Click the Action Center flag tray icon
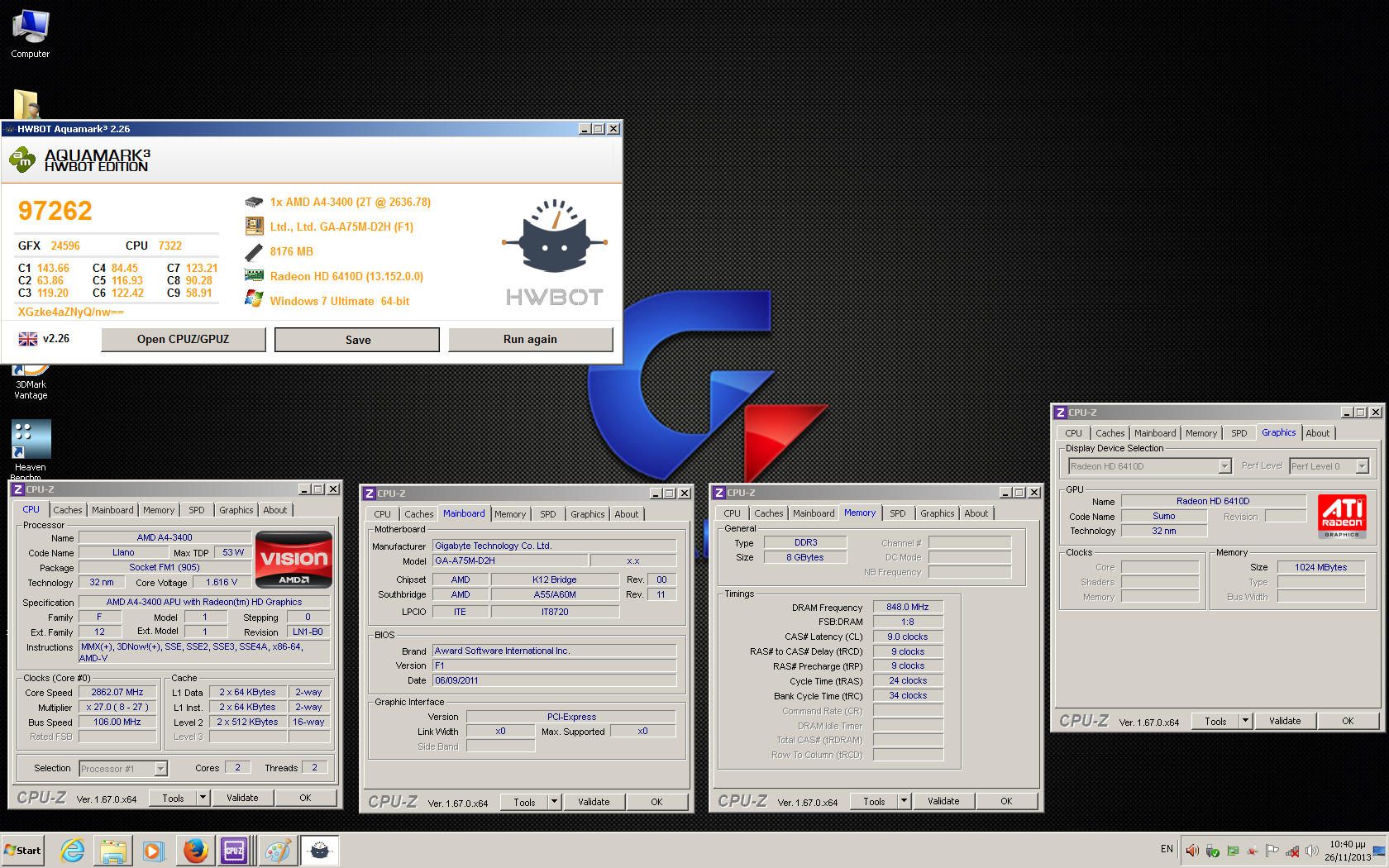This screenshot has width=1389, height=868. point(1272,850)
